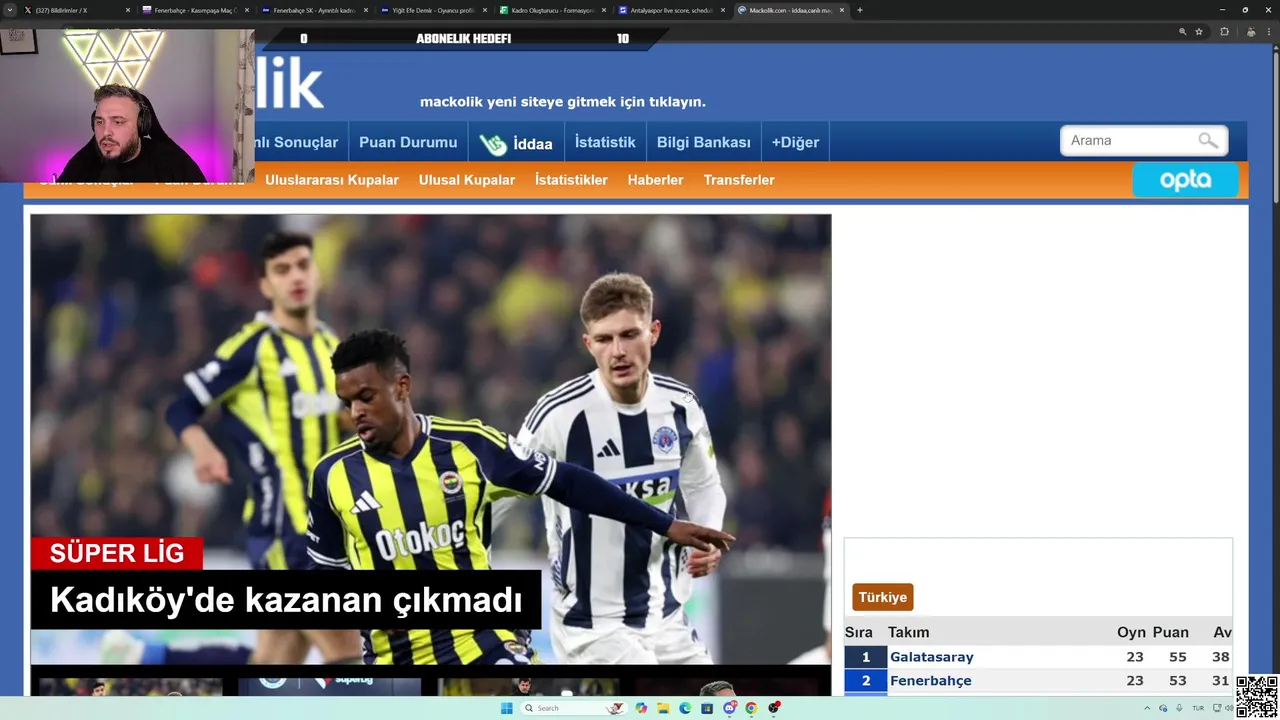Open the OBS icon with red badge in taskbar
This screenshot has height=720, width=1280.
tap(774, 708)
